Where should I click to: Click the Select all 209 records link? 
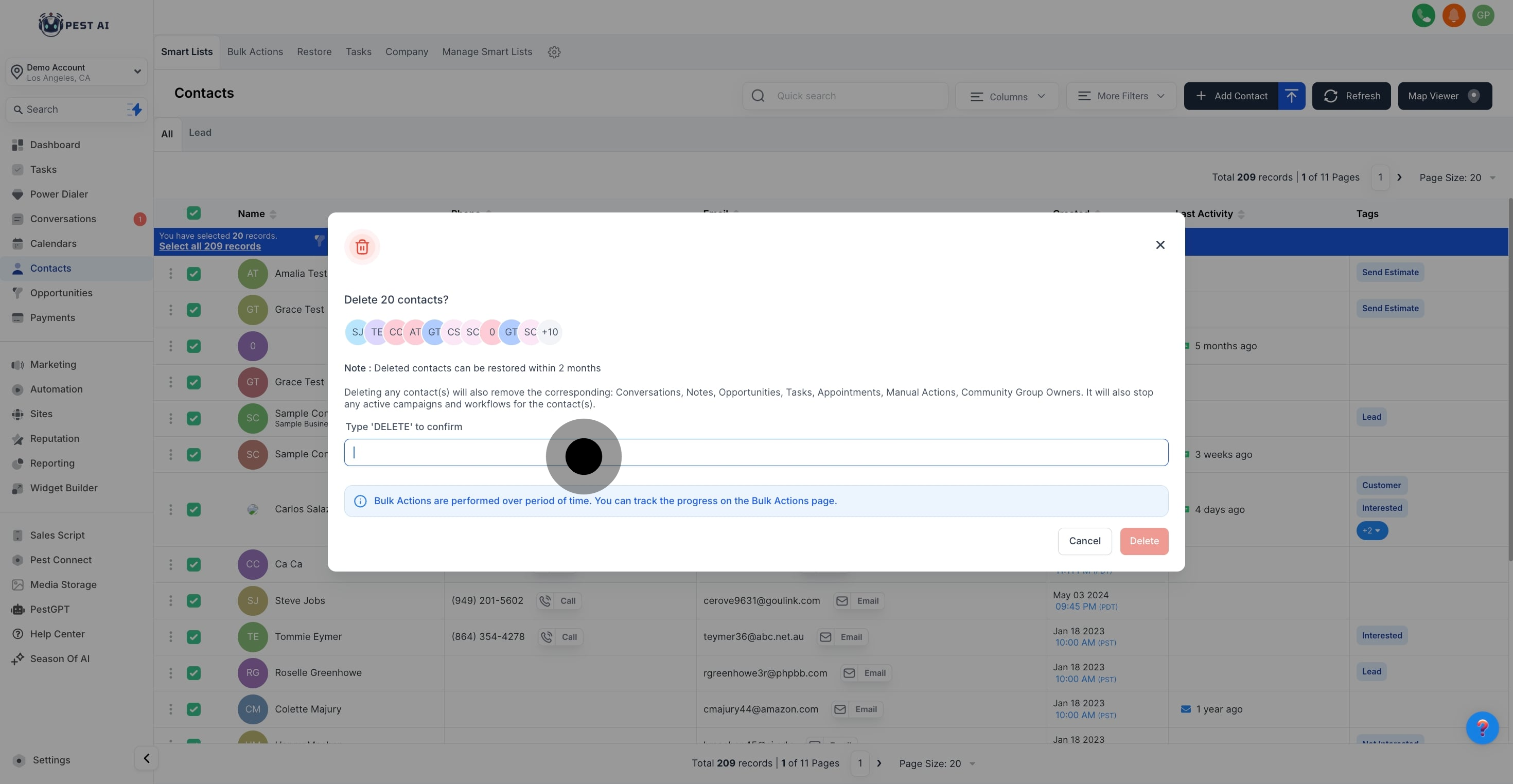pos(209,246)
